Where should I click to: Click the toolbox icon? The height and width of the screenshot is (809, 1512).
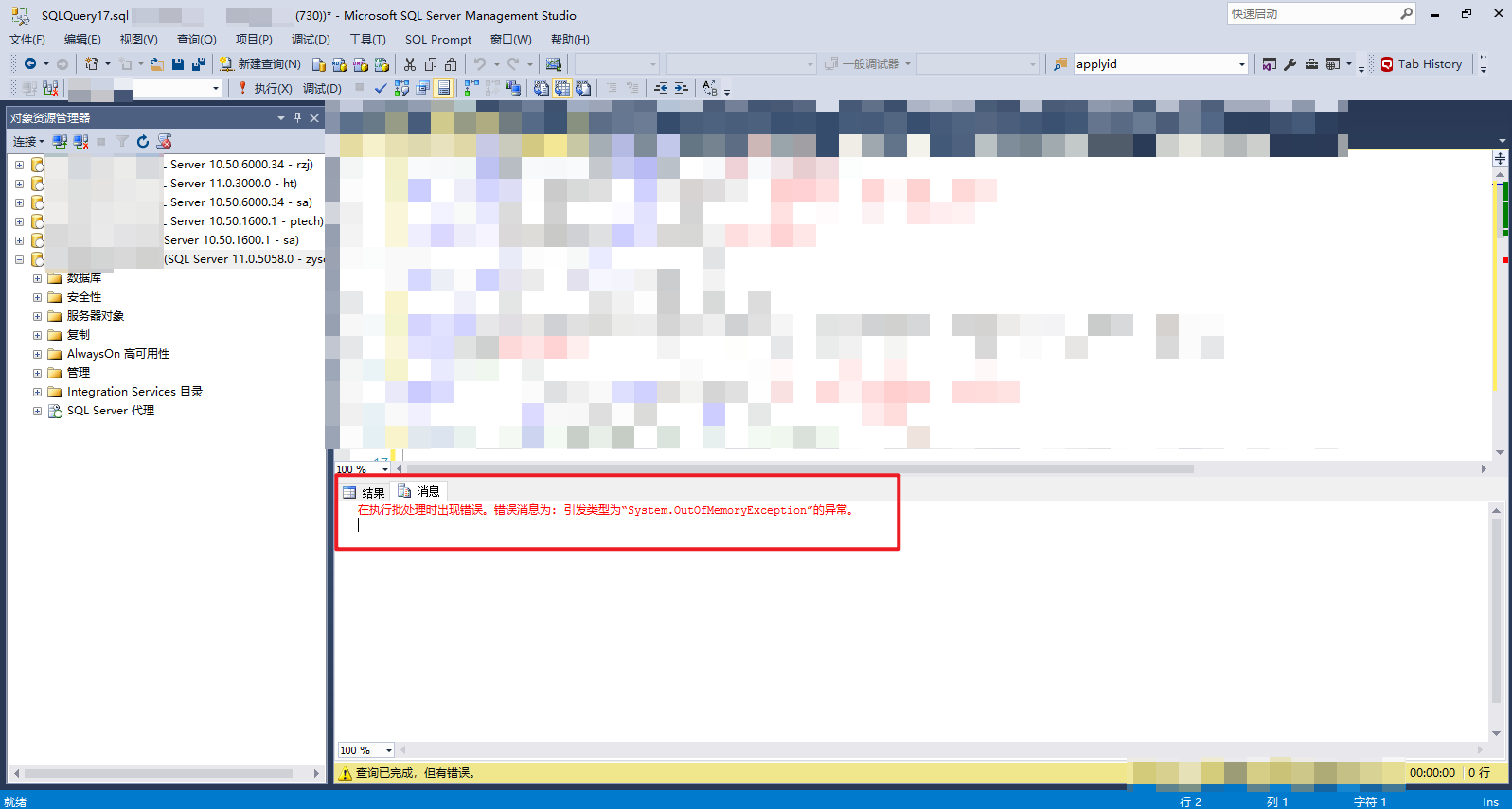pos(1311,64)
